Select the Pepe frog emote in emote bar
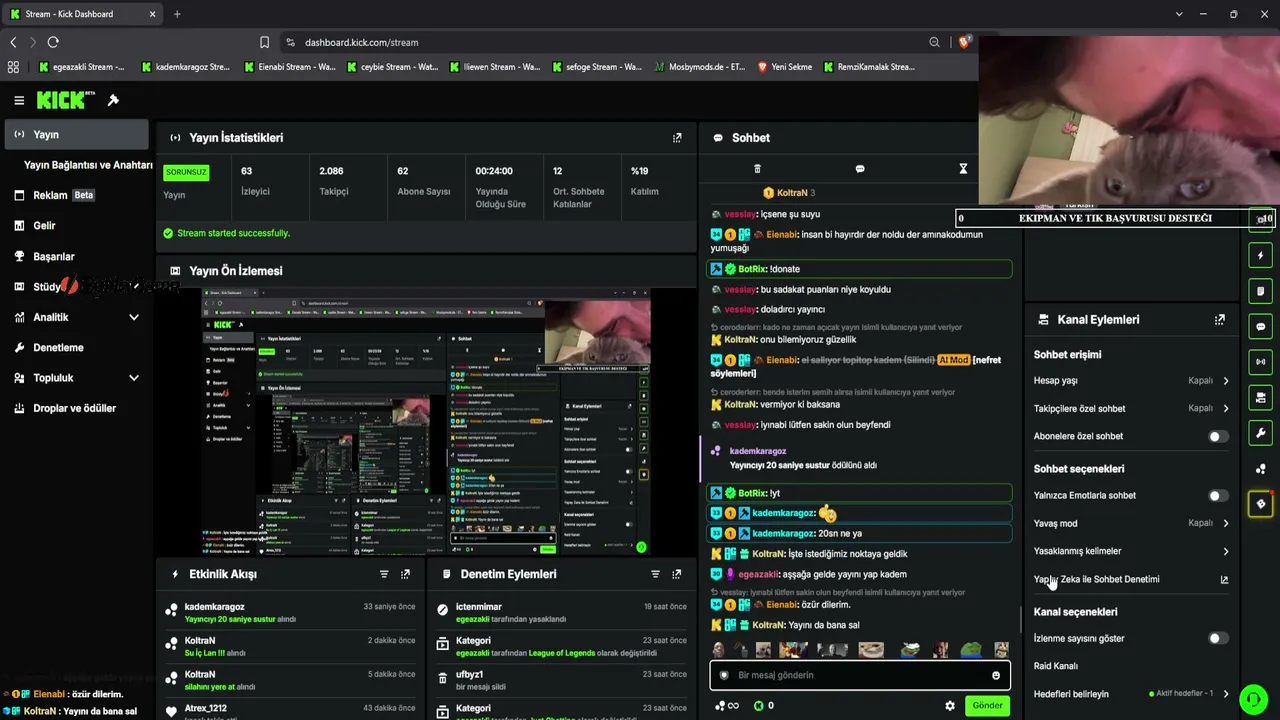 point(970,650)
